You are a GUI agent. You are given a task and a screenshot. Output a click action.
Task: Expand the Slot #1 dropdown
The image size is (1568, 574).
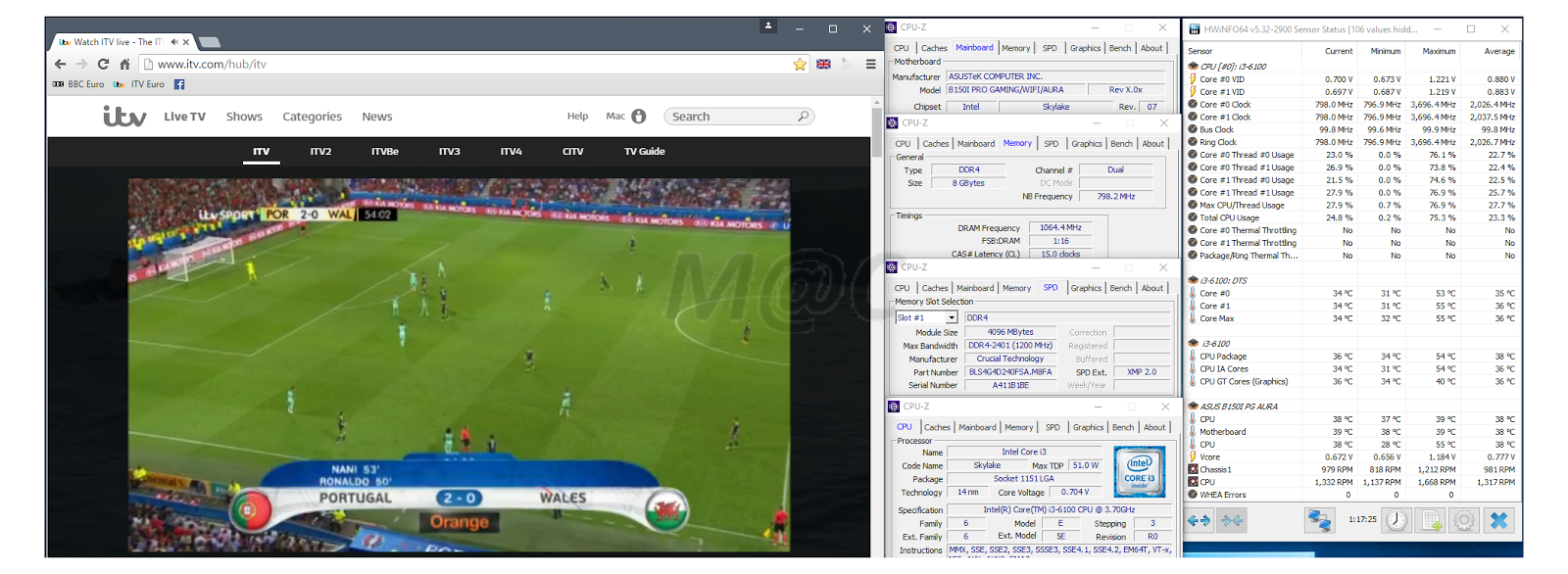click(x=952, y=317)
